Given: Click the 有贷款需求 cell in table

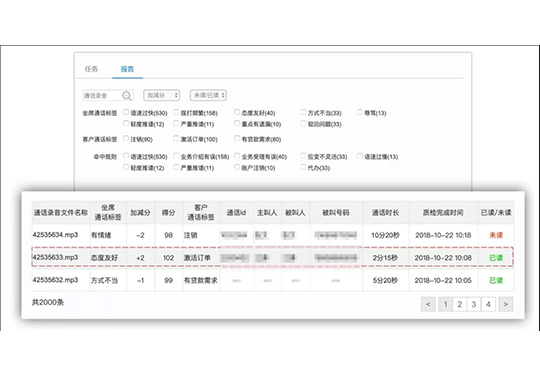Looking at the screenshot, I should [x=200, y=280].
